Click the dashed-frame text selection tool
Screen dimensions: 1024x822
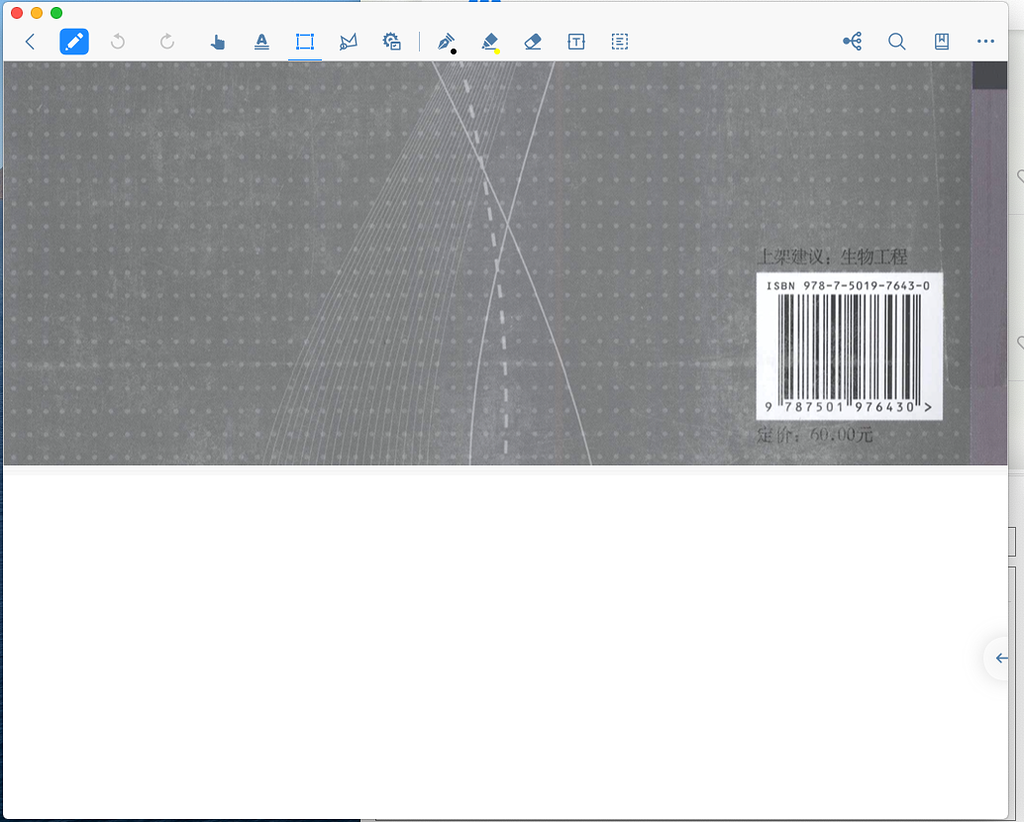pos(620,42)
